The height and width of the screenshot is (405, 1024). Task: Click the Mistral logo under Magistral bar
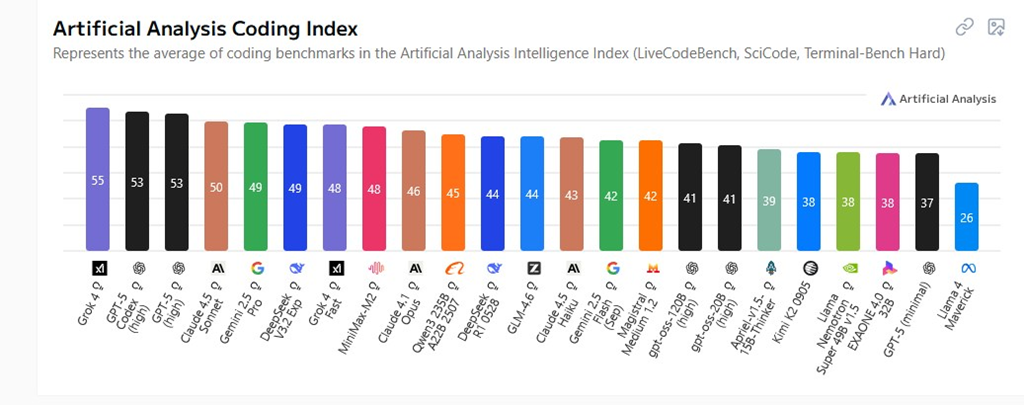651,268
